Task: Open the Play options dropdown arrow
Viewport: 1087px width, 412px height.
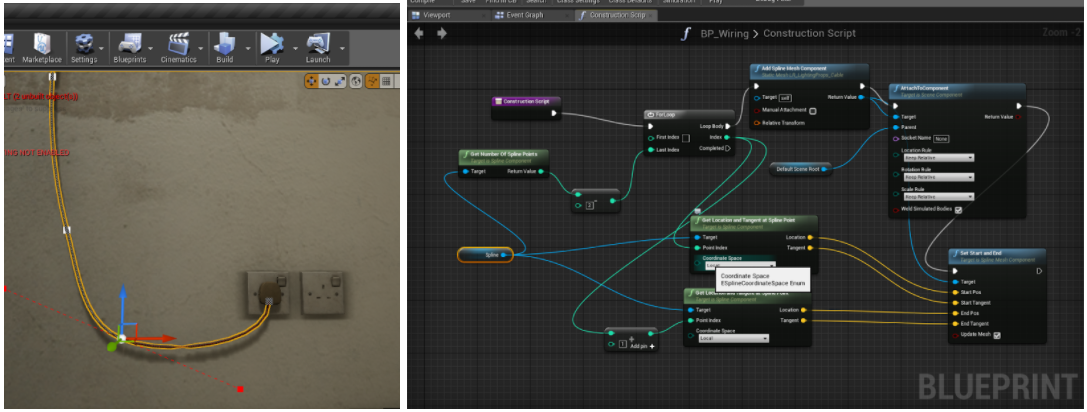Action: 295,49
